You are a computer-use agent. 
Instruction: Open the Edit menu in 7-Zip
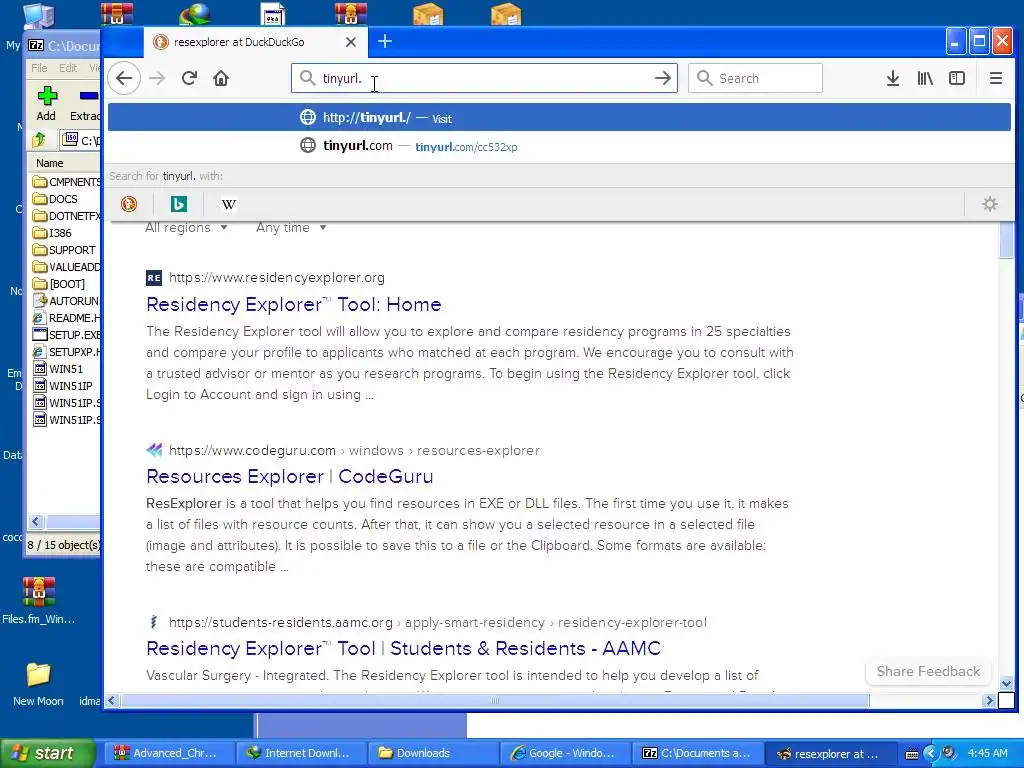pos(68,68)
